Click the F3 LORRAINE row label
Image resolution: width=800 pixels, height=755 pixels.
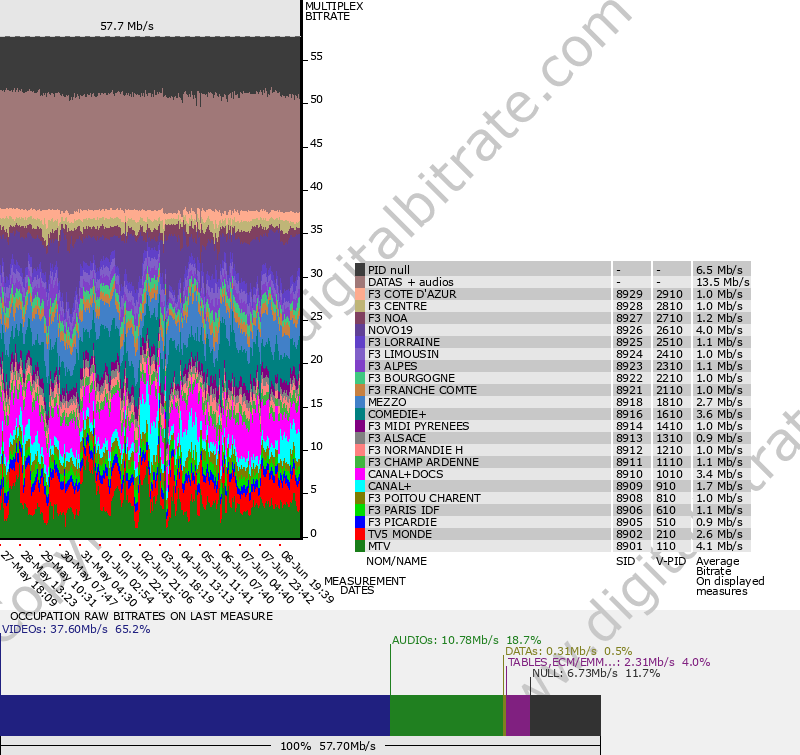click(x=404, y=342)
